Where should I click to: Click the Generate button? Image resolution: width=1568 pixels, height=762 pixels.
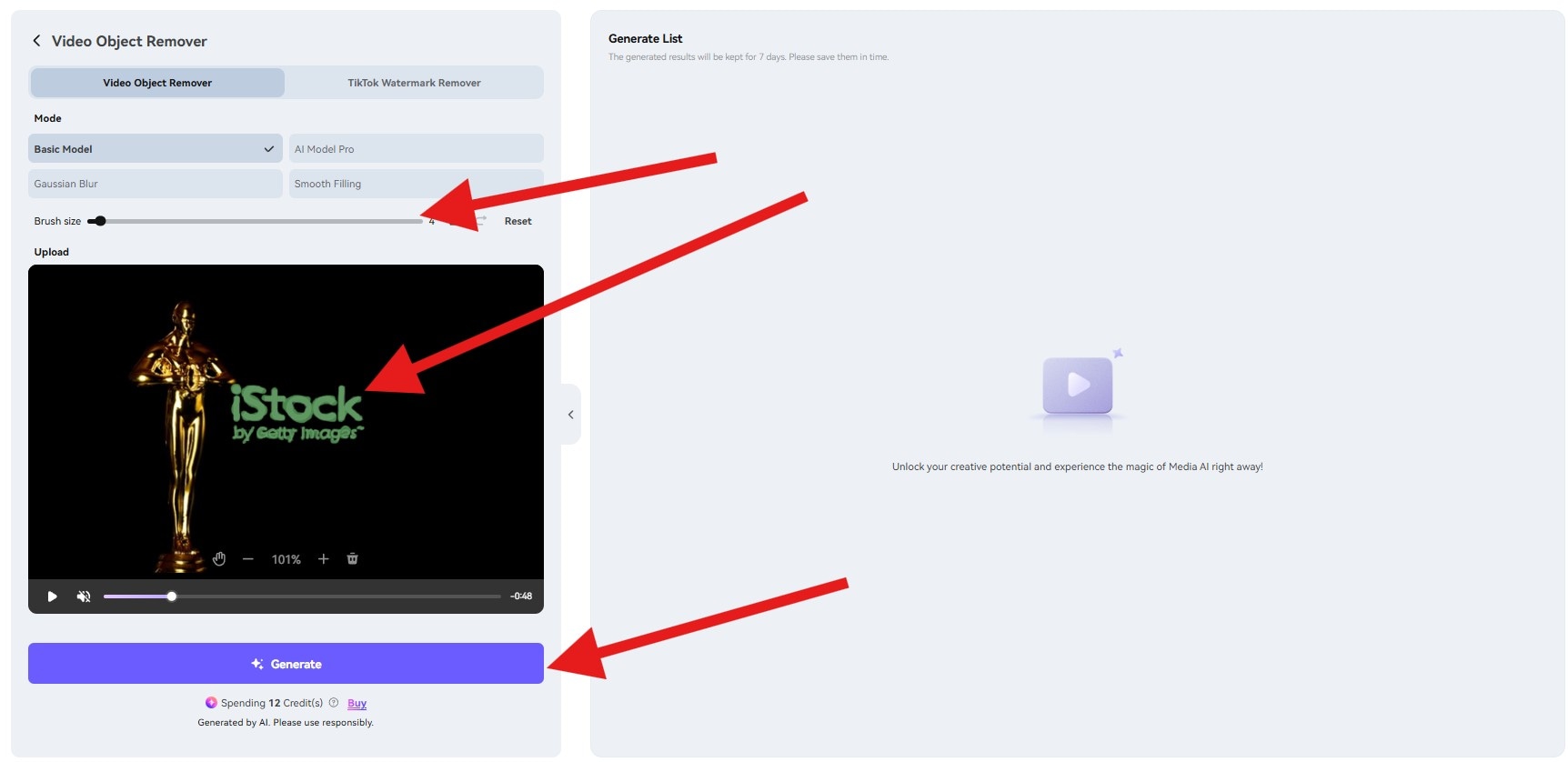tap(286, 664)
